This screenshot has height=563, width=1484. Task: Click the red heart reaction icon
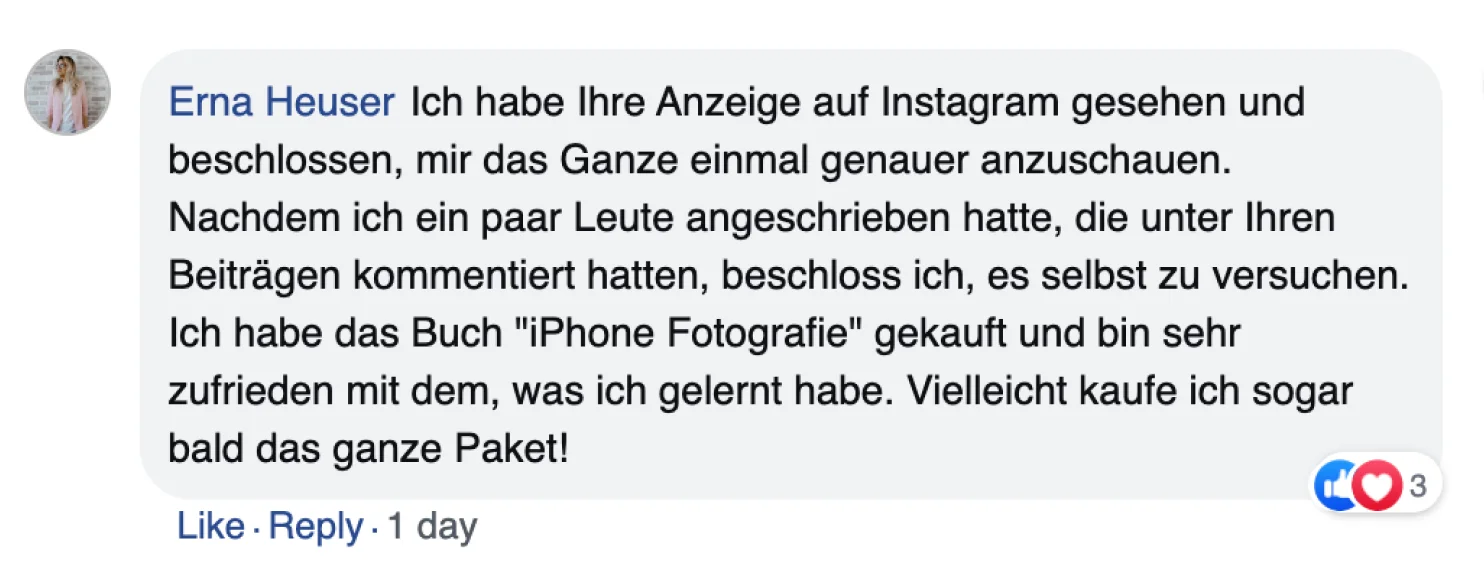(1377, 486)
